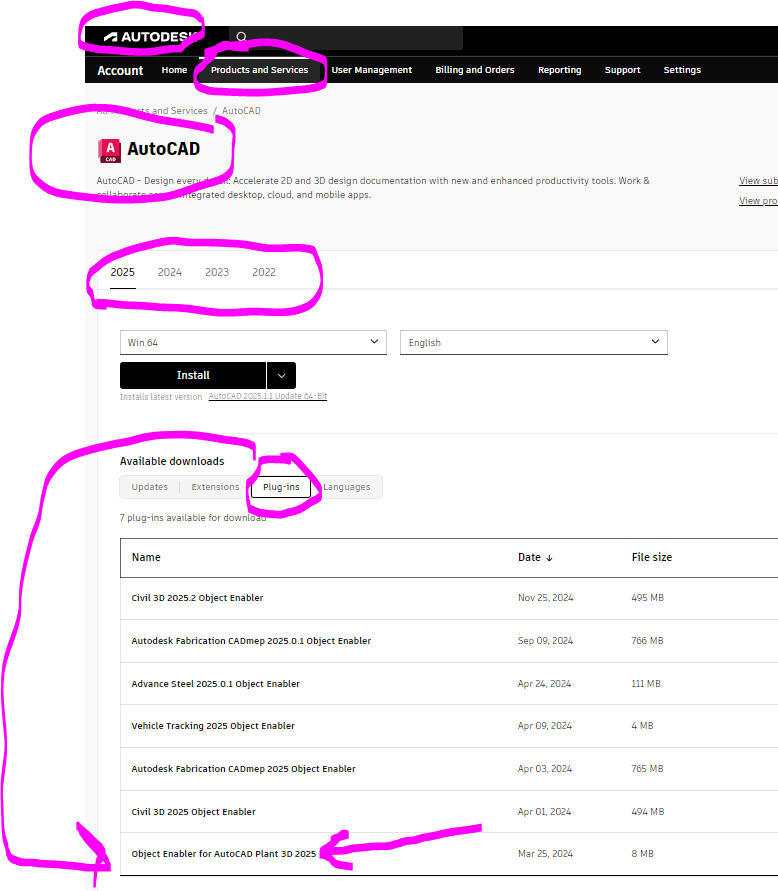Click the Autodesk logo
This screenshot has width=778, height=891.
pyautogui.click(x=150, y=37)
